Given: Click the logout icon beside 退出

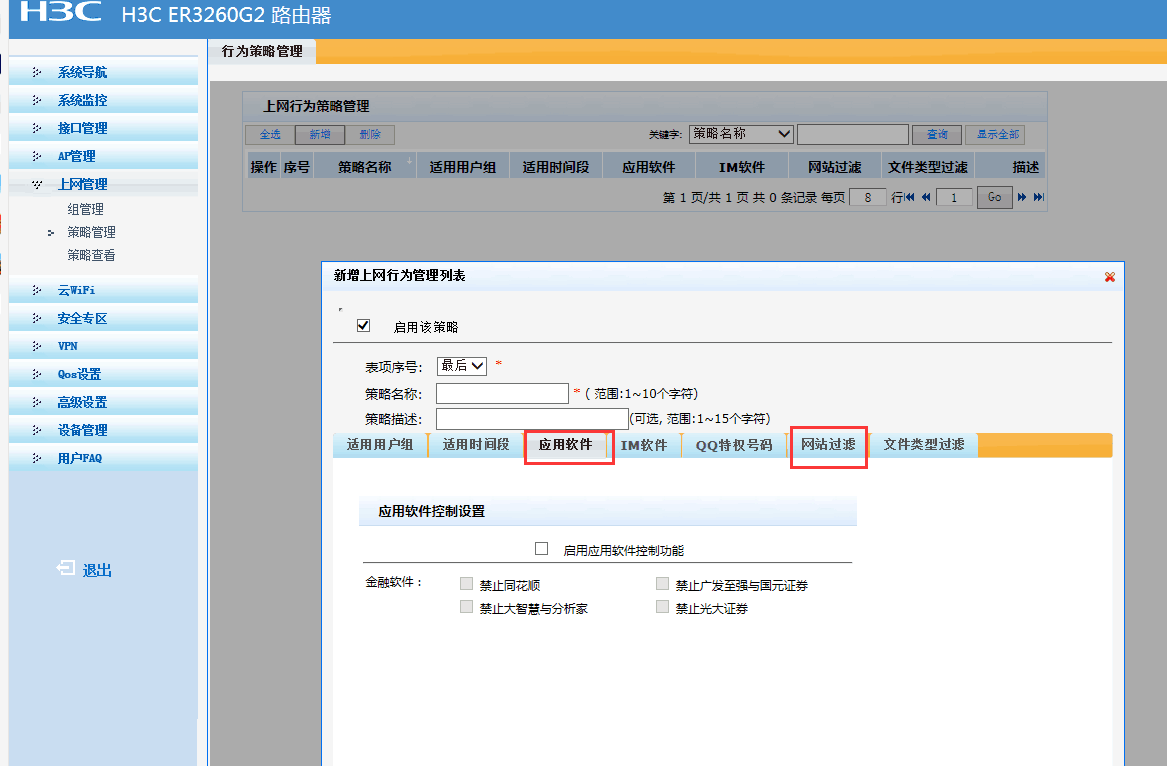Looking at the screenshot, I should pos(65,568).
